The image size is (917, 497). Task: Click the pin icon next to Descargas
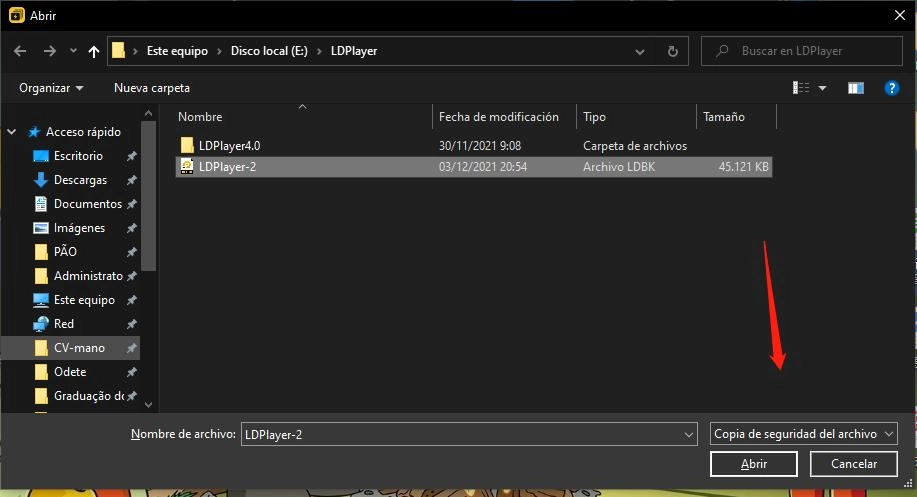coord(132,180)
